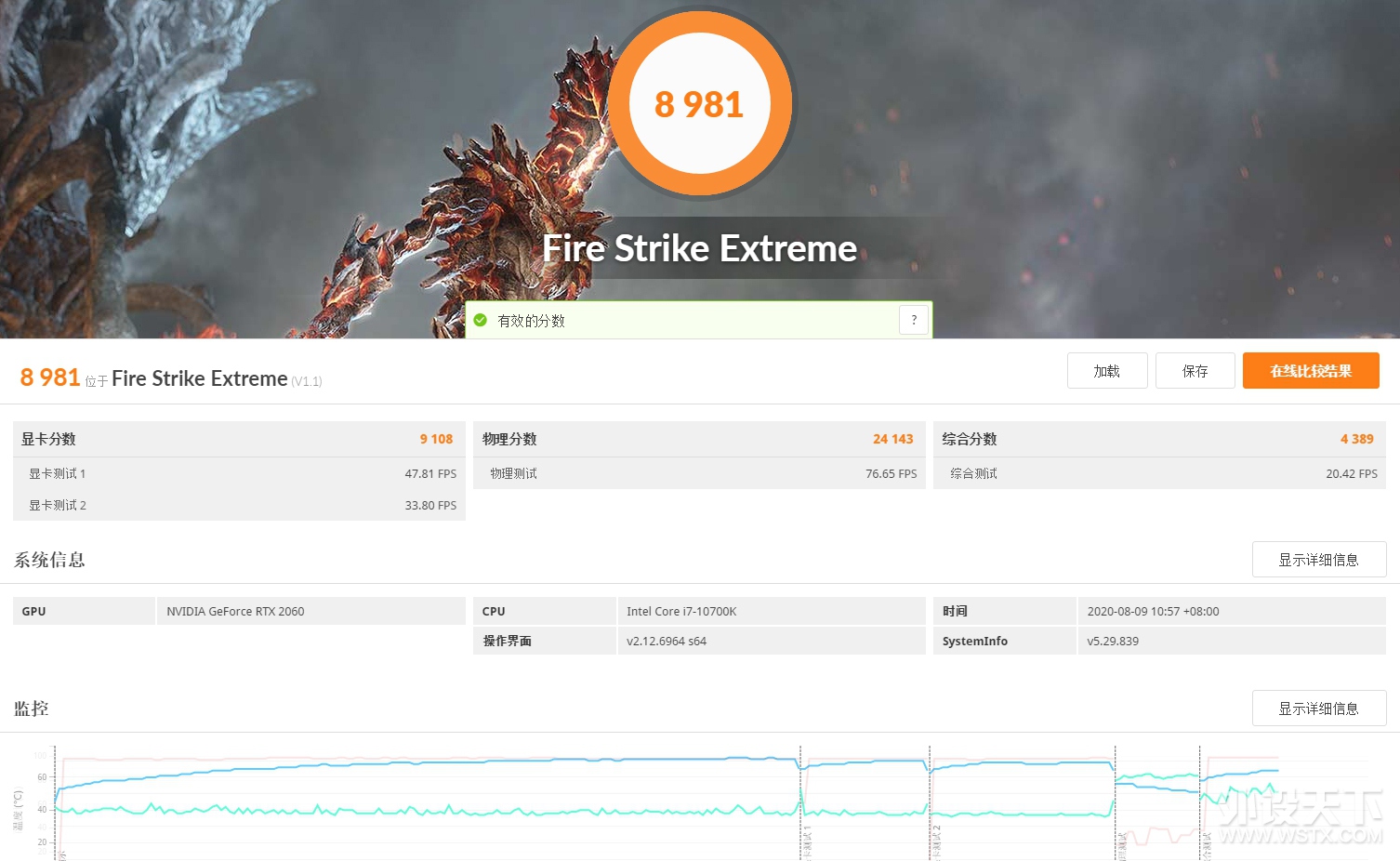The width and height of the screenshot is (1400, 861).
Task: Click the 显卡分数 header row
Action: point(239,439)
